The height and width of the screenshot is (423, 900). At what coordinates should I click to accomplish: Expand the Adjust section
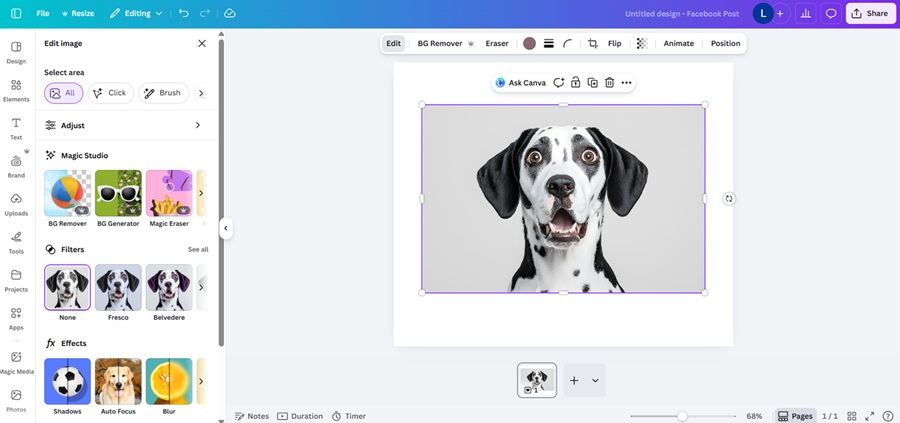[126, 125]
